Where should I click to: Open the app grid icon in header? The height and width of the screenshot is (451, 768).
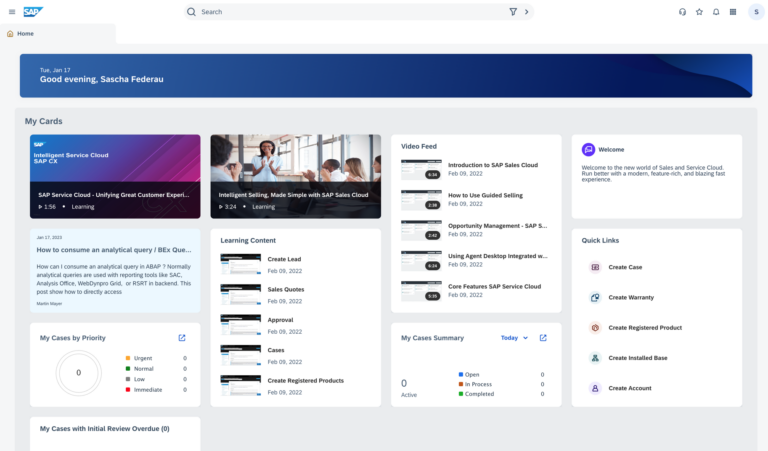coord(733,12)
